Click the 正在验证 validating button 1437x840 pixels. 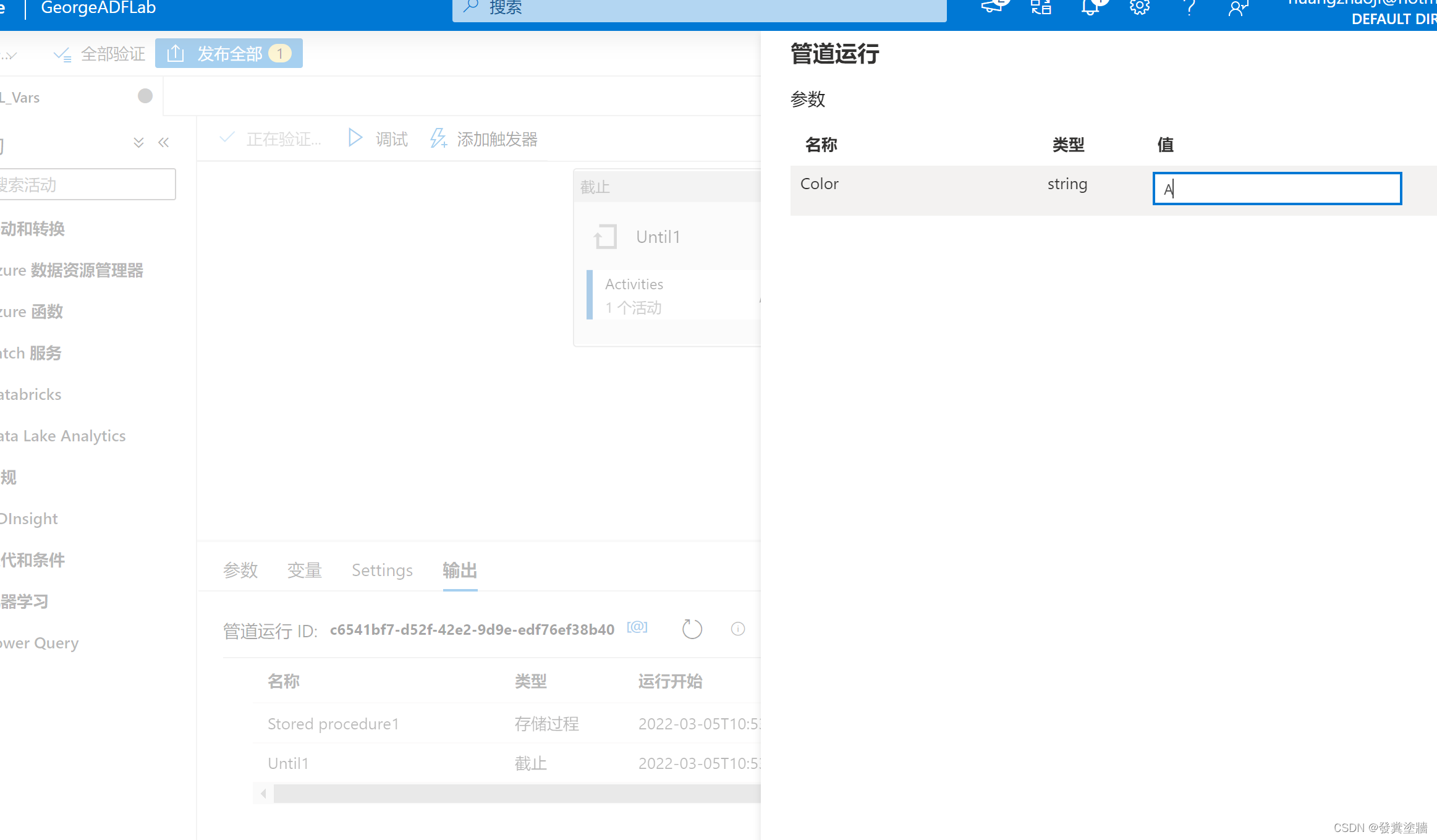[x=271, y=138]
